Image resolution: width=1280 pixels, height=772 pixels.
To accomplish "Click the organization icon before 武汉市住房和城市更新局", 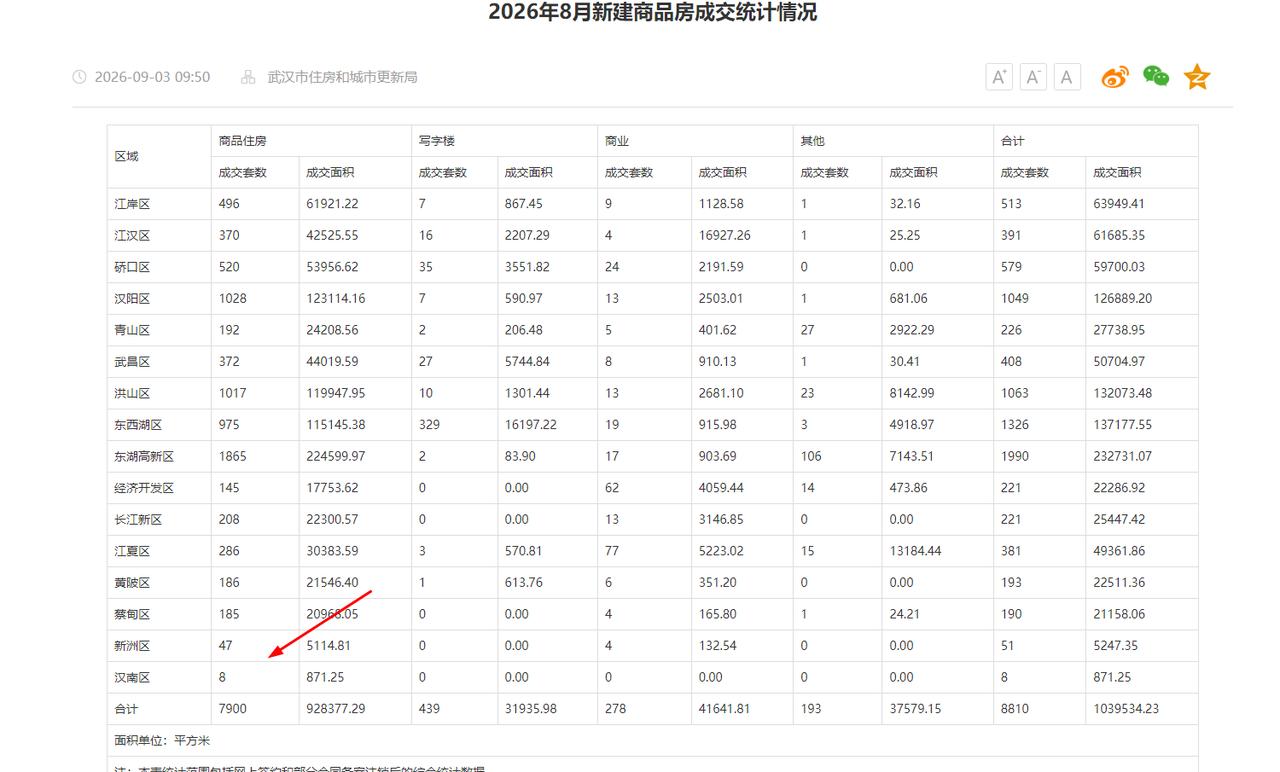I will point(249,77).
